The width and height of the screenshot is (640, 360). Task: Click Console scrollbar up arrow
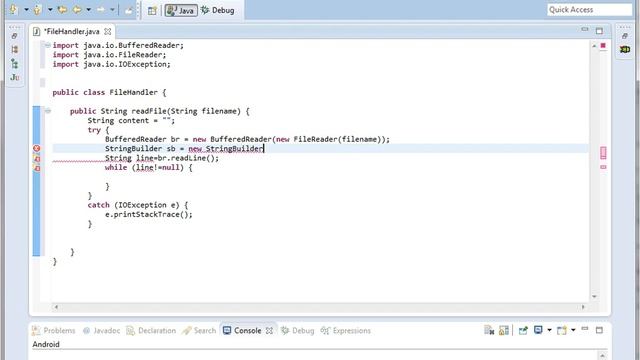[x=602, y=356]
